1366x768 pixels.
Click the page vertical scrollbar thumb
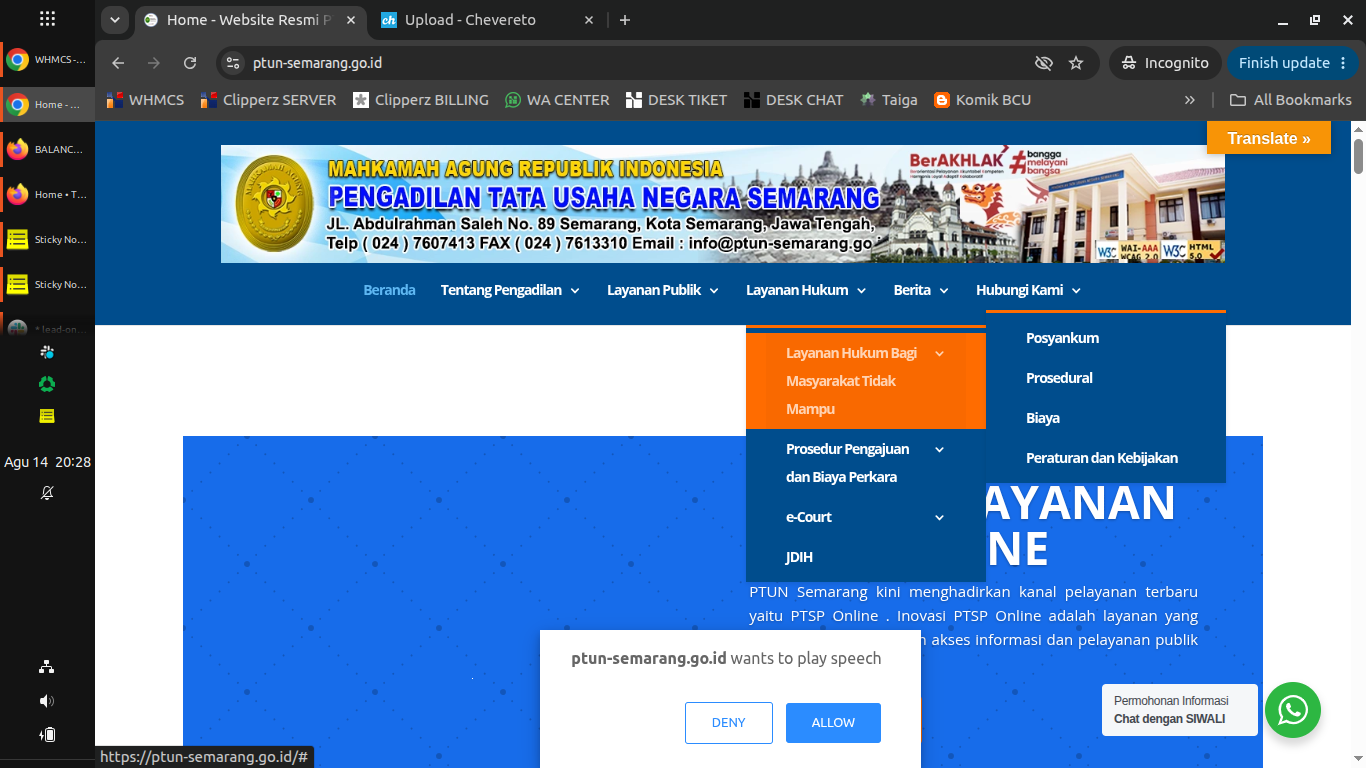[x=1358, y=156]
